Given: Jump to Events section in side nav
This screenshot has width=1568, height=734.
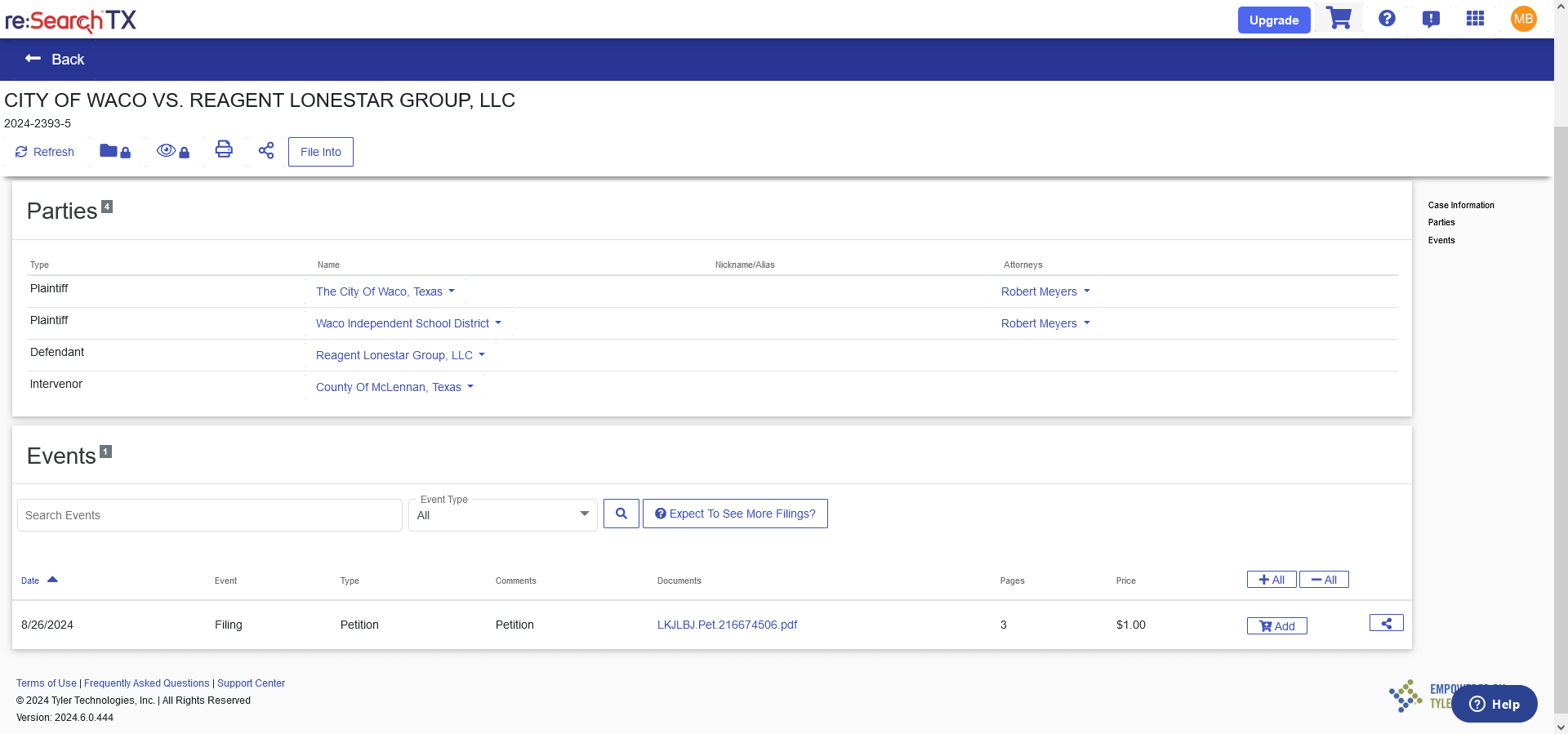Looking at the screenshot, I should pos(1441,240).
